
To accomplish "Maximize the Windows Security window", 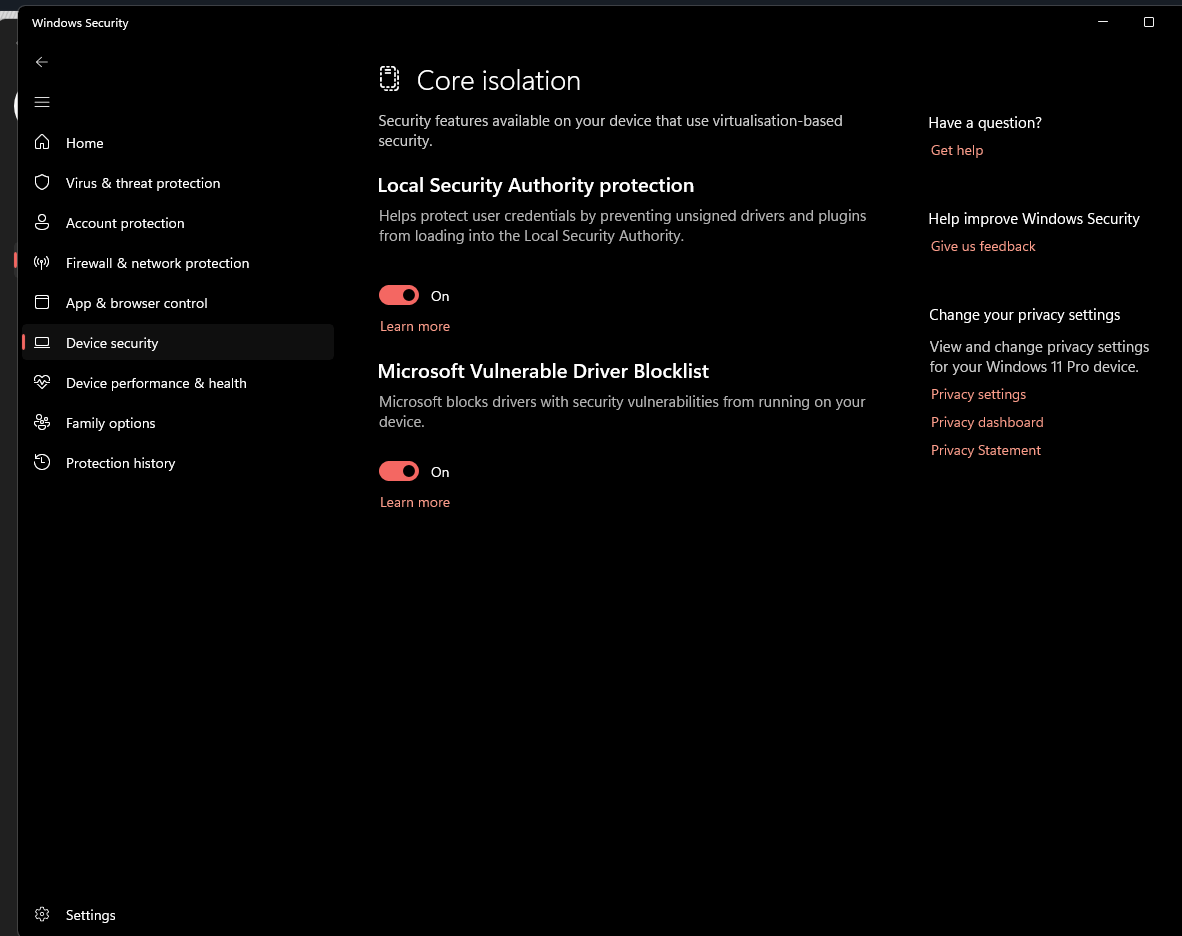I will [x=1149, y=22].
